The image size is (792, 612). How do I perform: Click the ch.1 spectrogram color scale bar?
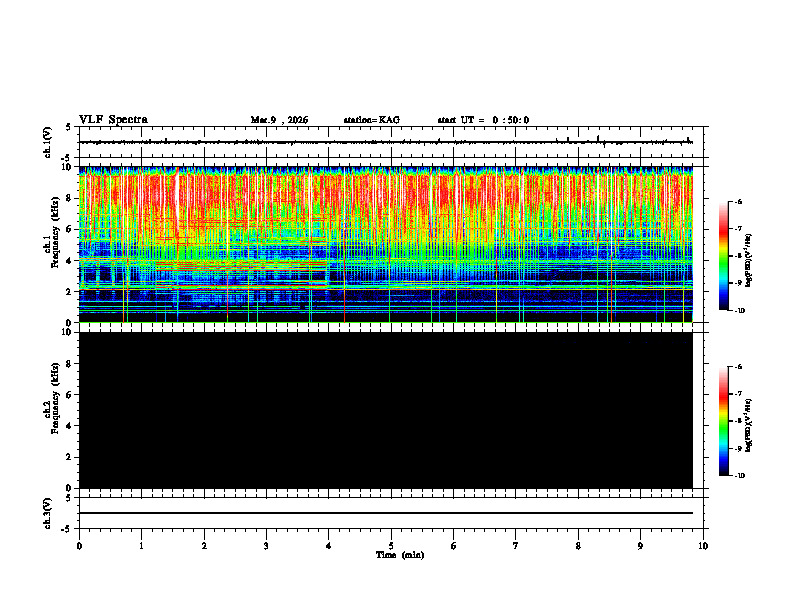pyautogui.click(x=723, y=256)
